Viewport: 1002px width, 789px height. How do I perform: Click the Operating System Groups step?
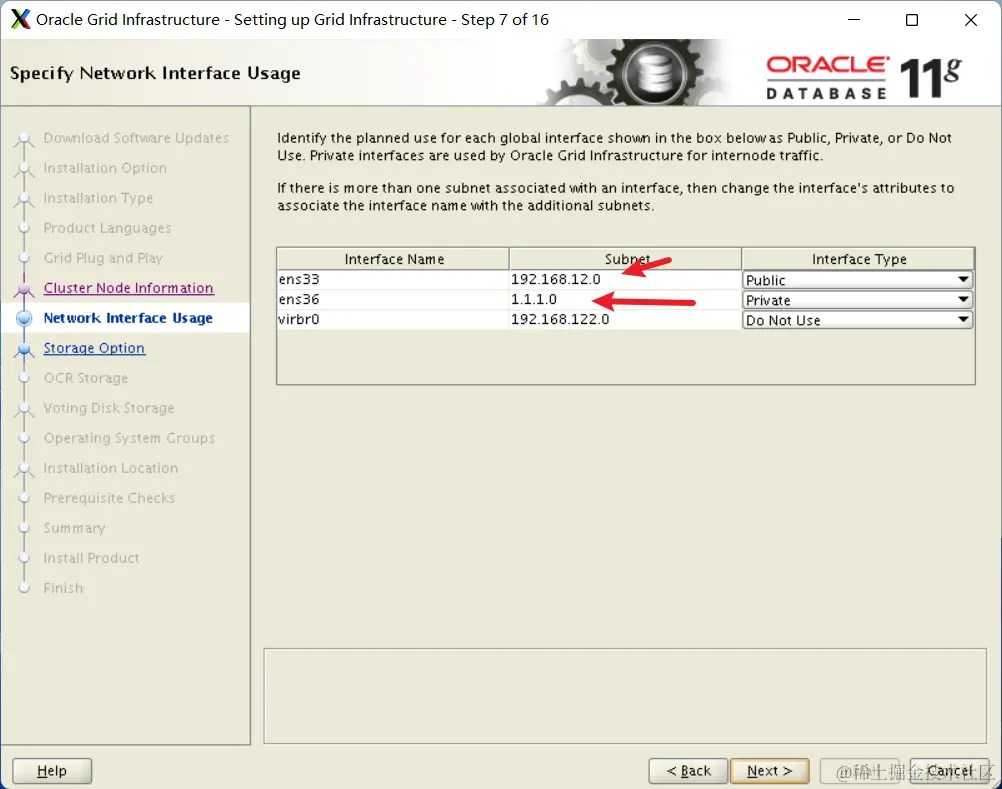coord(129,438)
